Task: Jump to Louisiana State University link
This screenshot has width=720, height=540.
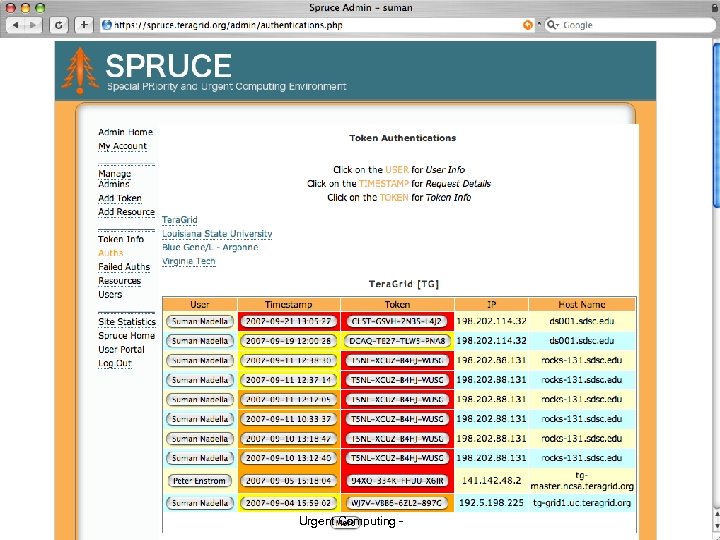Action: (x=217, y=234)
